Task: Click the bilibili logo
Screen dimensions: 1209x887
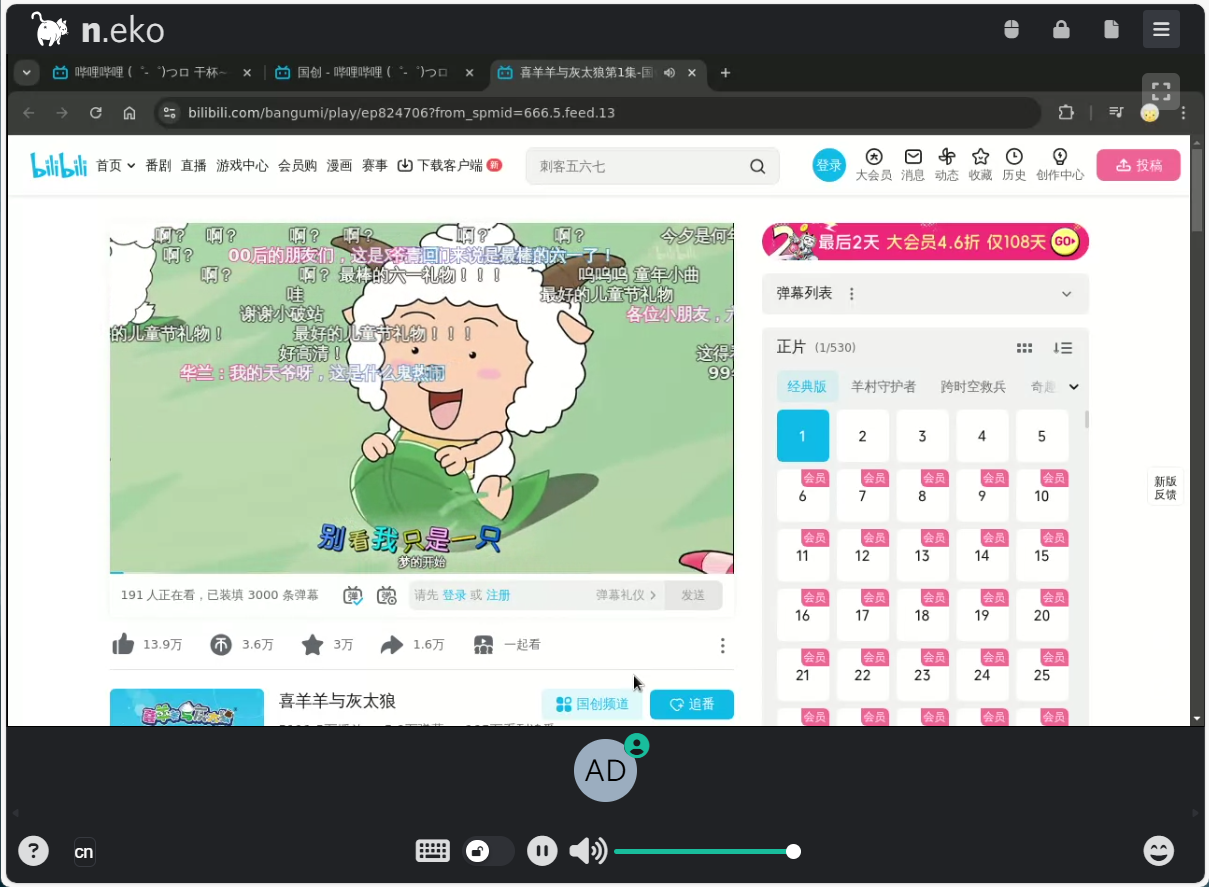Action: [59, 165]
